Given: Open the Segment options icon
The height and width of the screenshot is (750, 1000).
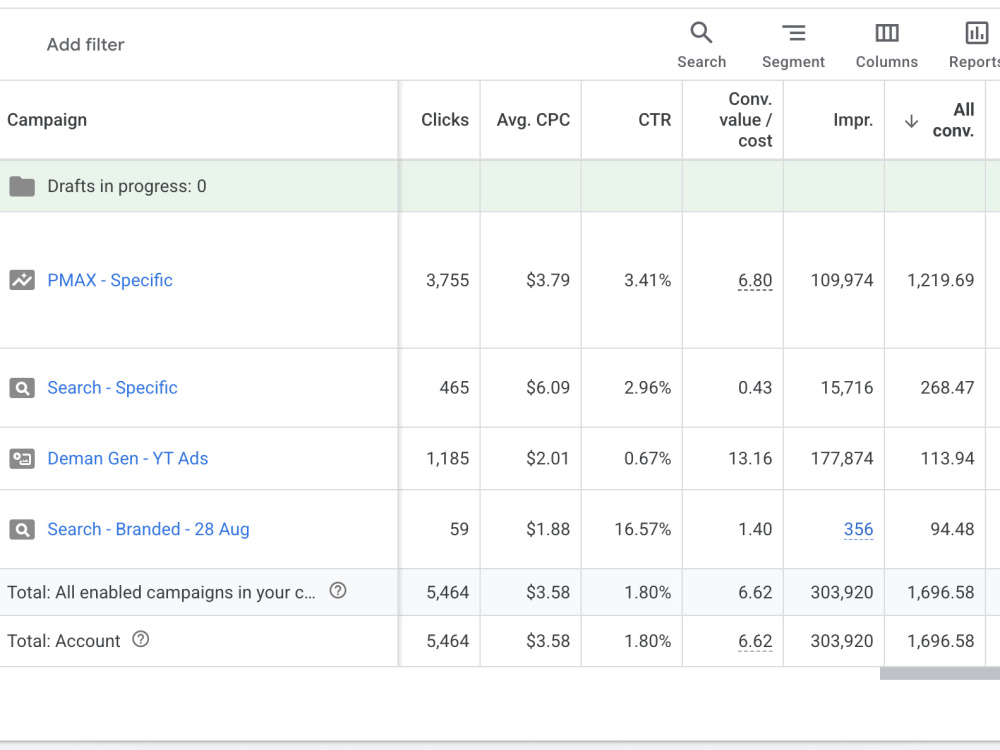Looking at the screenshot, I should coord(793,33).
